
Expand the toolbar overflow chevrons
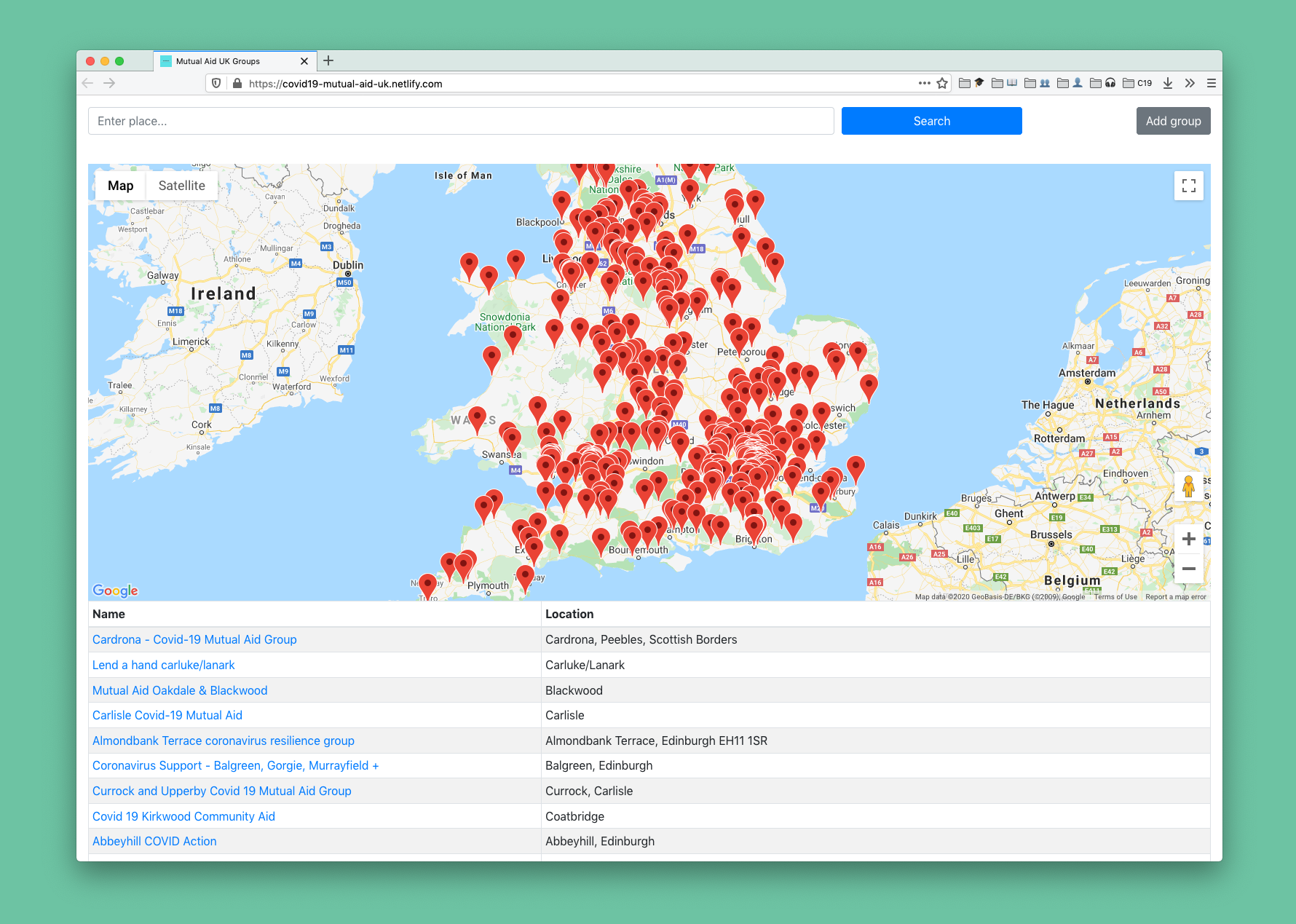pos(1190,83)
